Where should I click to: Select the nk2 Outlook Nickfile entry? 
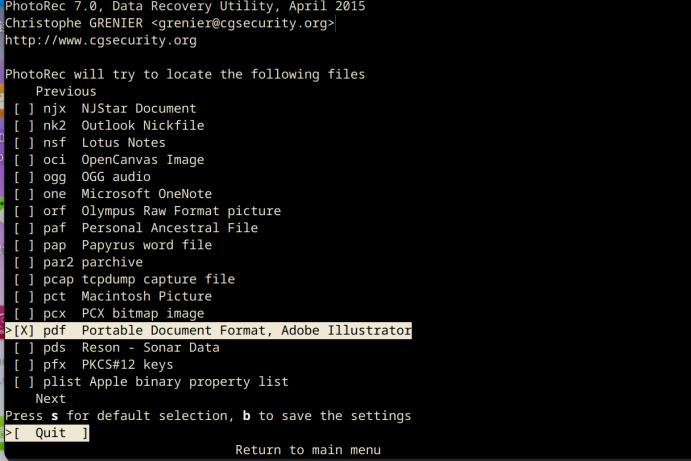(x=109, y=126)
